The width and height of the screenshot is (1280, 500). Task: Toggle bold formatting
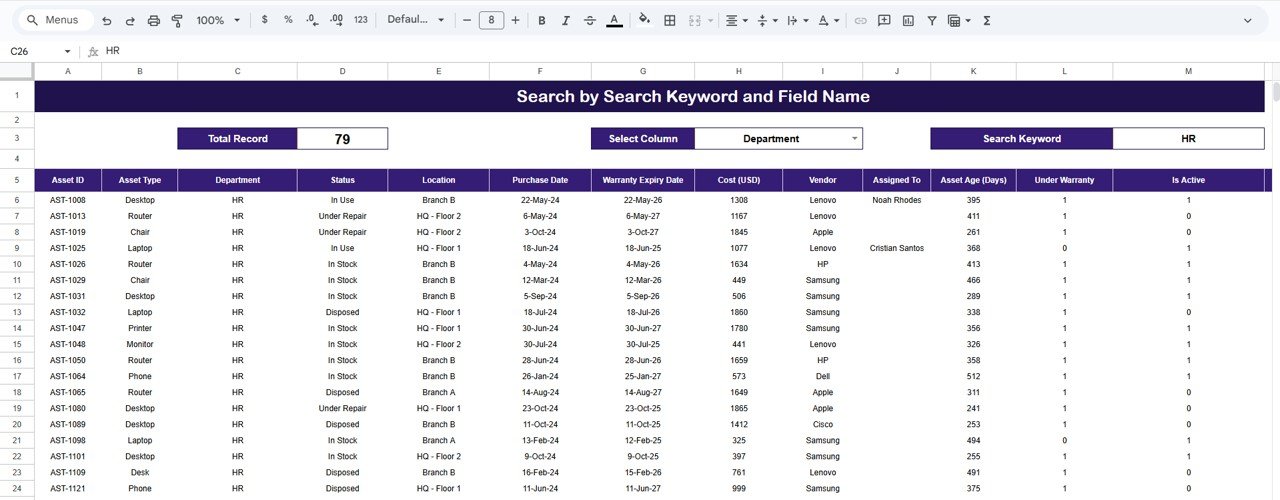click(x=542, y=20)
